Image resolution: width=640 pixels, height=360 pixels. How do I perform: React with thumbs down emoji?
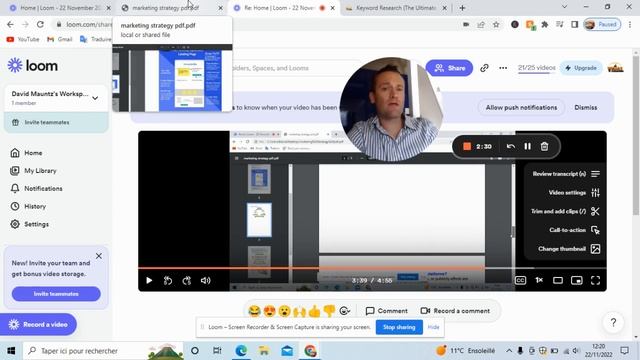329,311
